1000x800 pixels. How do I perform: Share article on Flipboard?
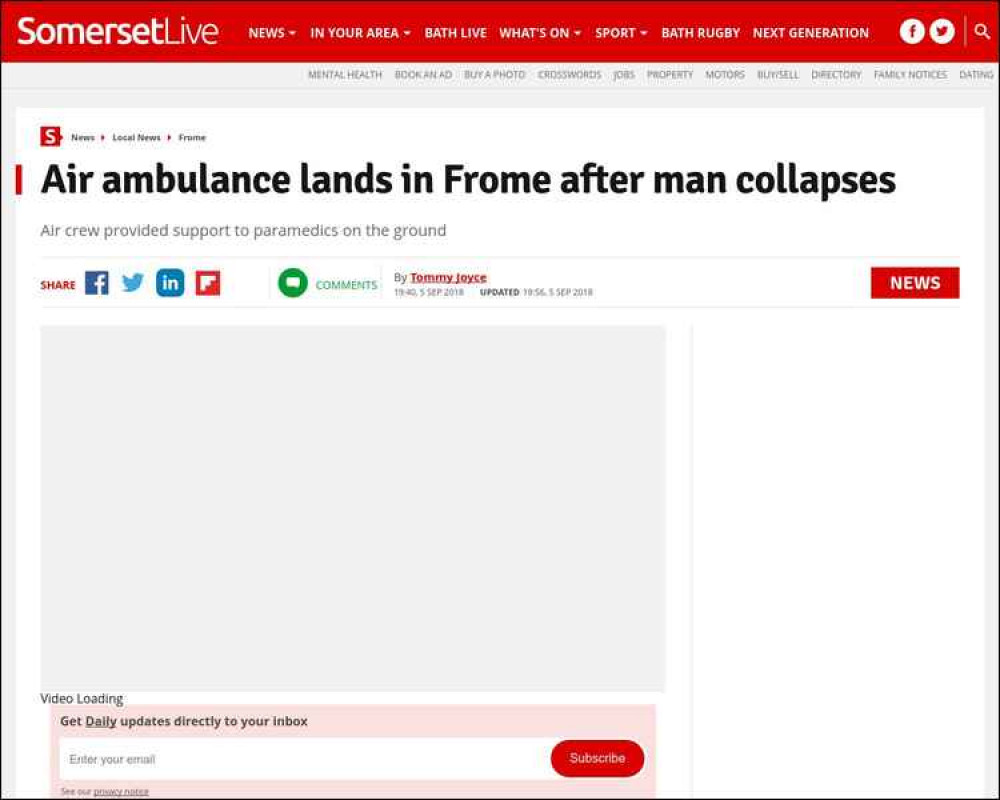[208, 283]
